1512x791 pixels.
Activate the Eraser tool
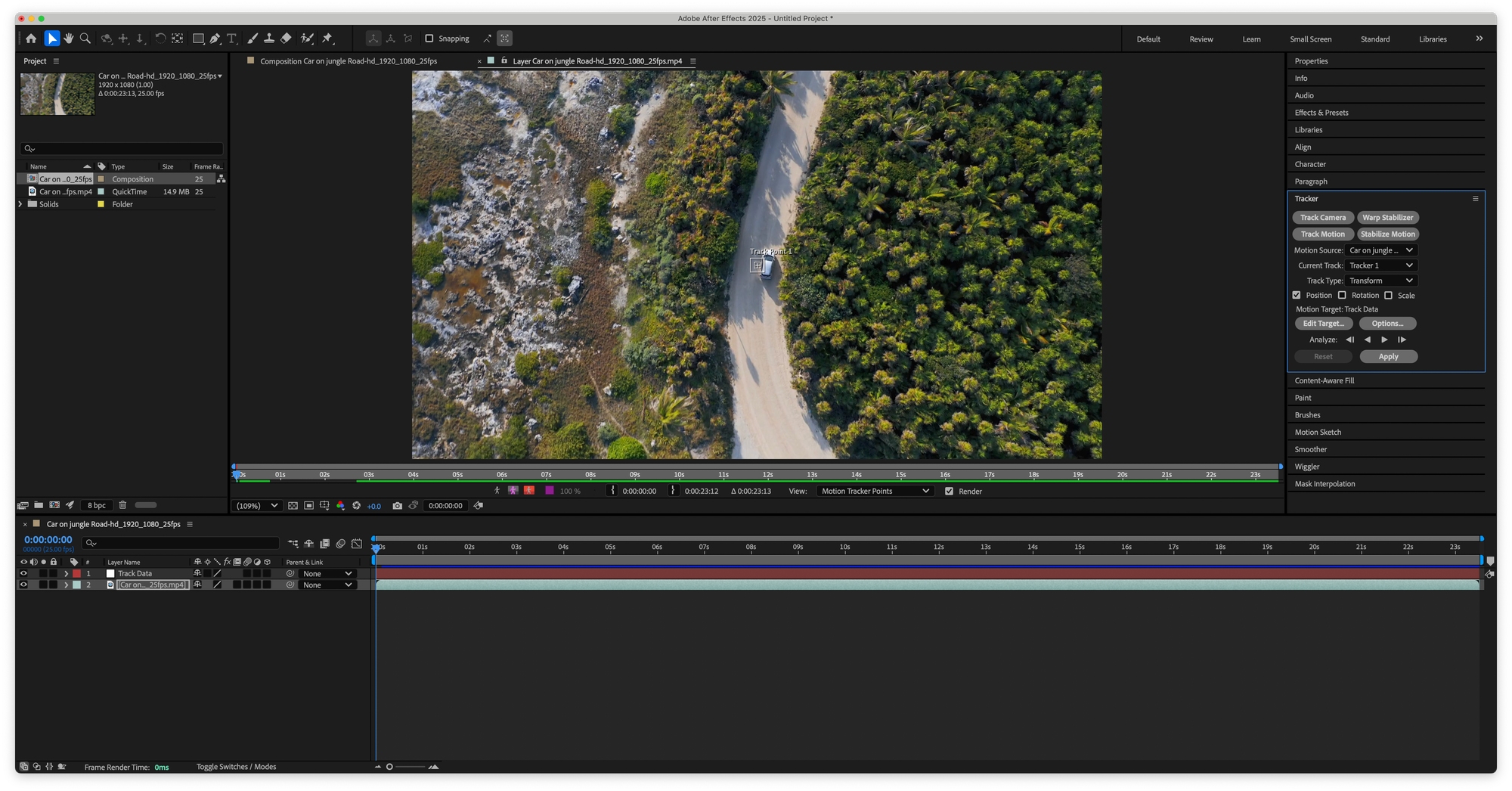tap(287, 39)
